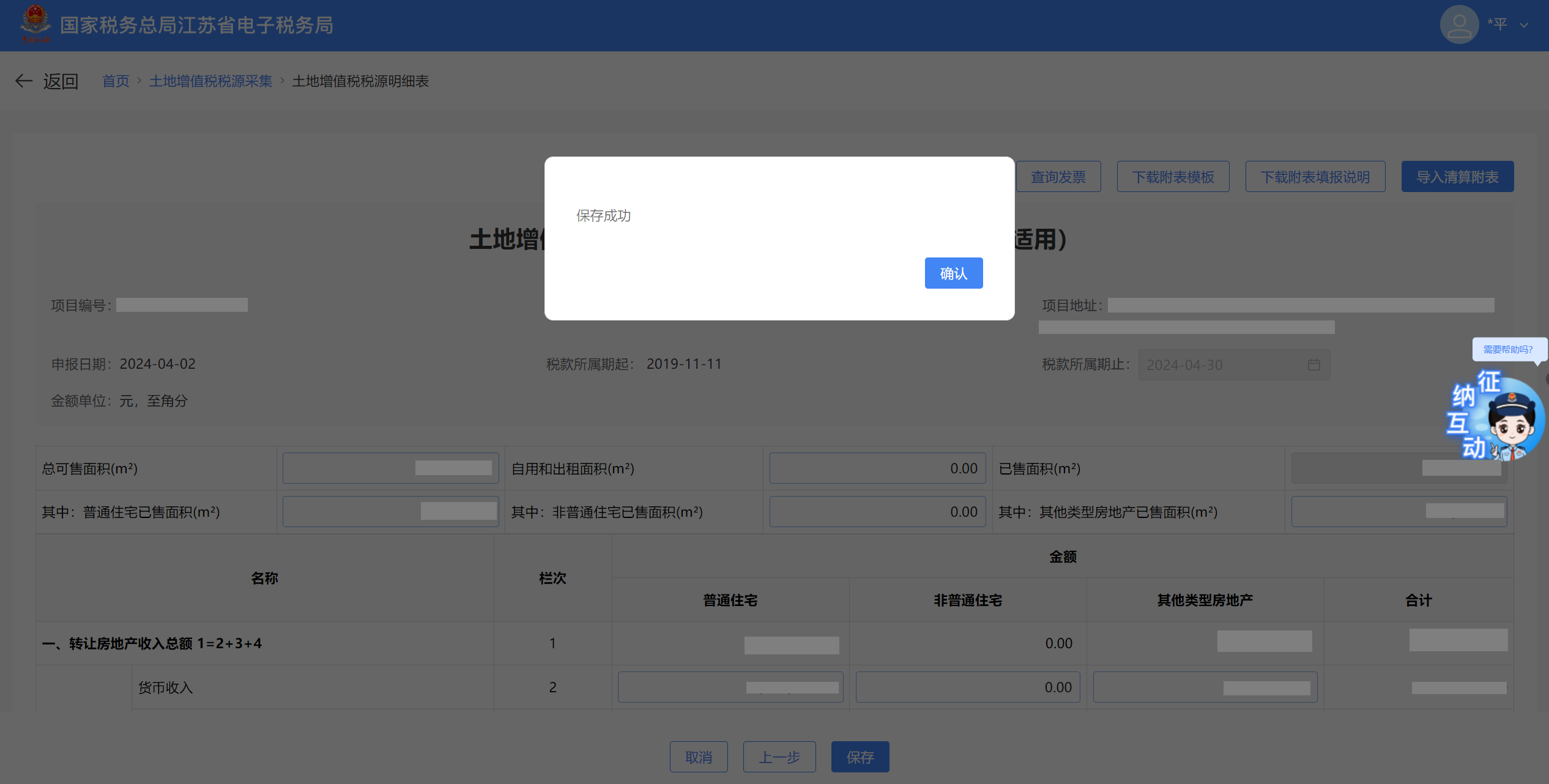1549x784 pixels.
Task: Click the 确认 button in dialog
Action: [x=953, y=273]
